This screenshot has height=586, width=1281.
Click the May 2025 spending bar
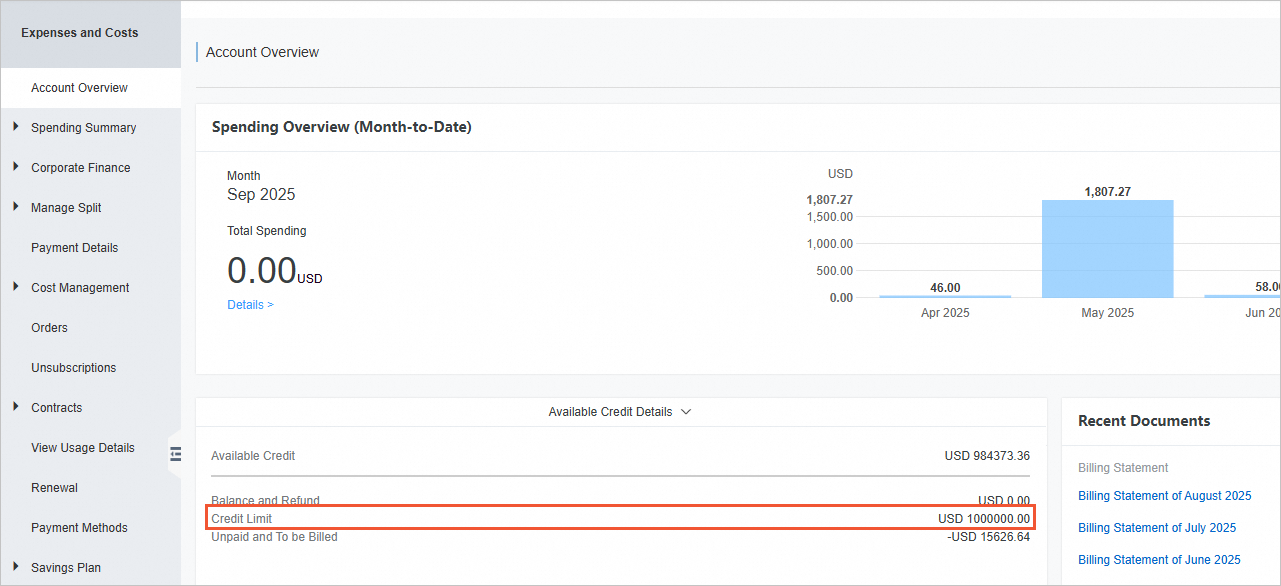[x=1107, y=249]
